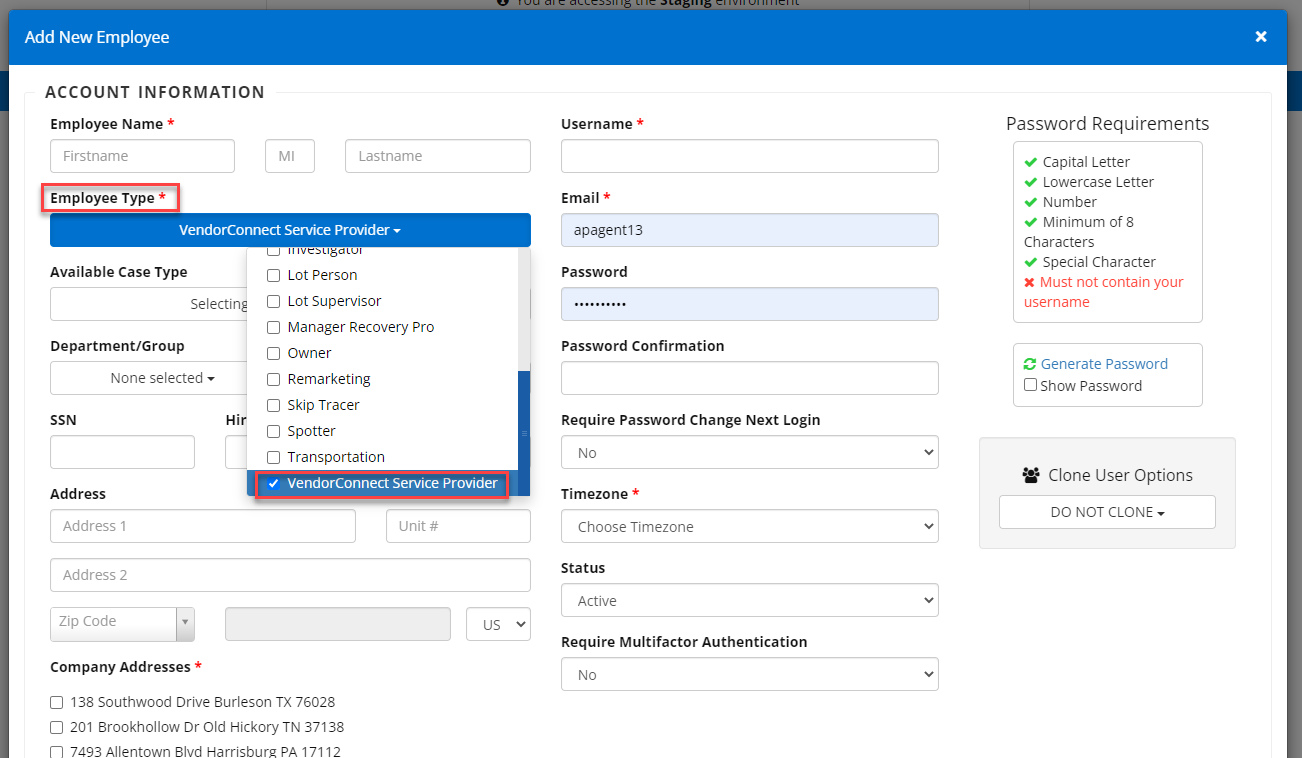Toggle the Show Password checkbox

click(x=1030, y=385)
